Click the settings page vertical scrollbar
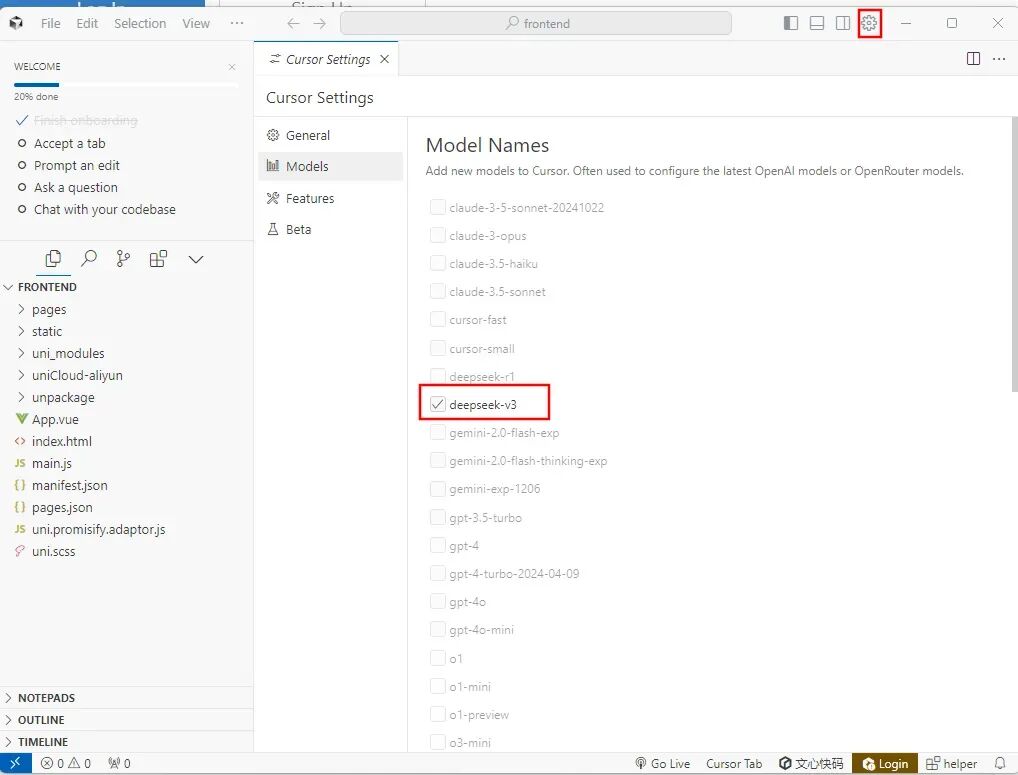The height and width of the screenshot is (775, 1018). [1014, 254]
